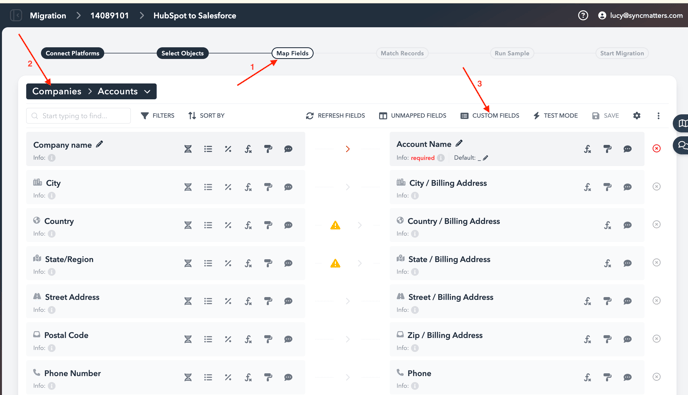Go to the Select Objects step
This screenshot has height=395, width=688.
pyautogui.click(x=183, y=53)
